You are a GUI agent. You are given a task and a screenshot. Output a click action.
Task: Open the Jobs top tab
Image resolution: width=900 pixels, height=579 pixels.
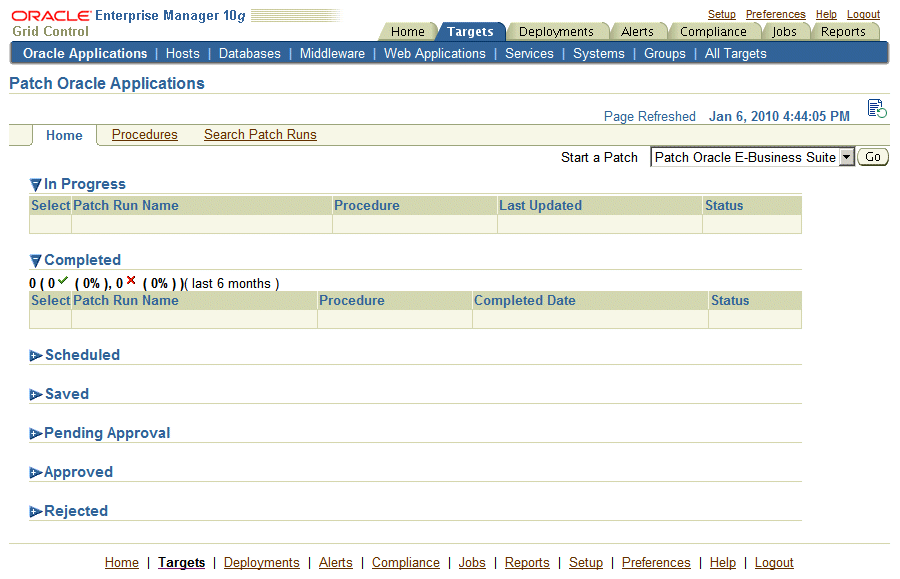(784, 32)
